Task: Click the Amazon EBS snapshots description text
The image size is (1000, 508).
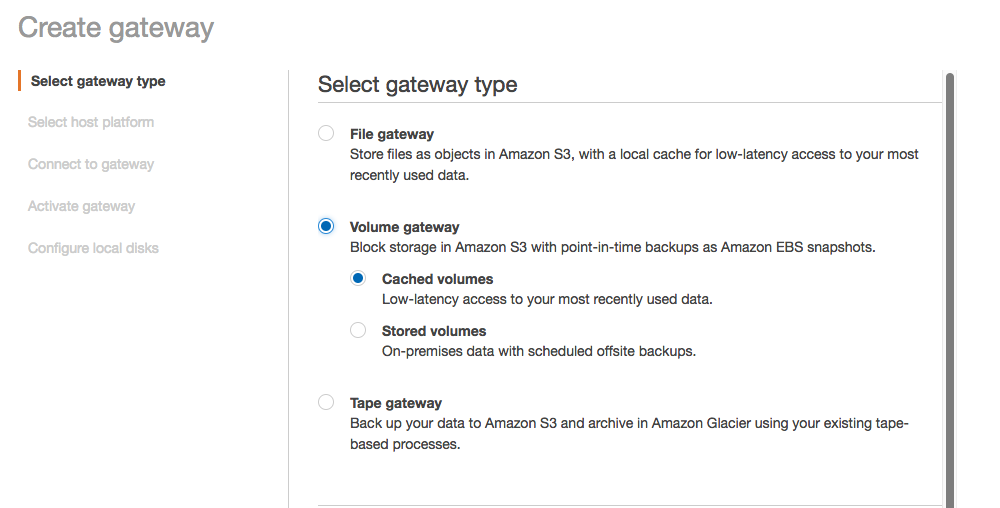Action: [612, 247]
